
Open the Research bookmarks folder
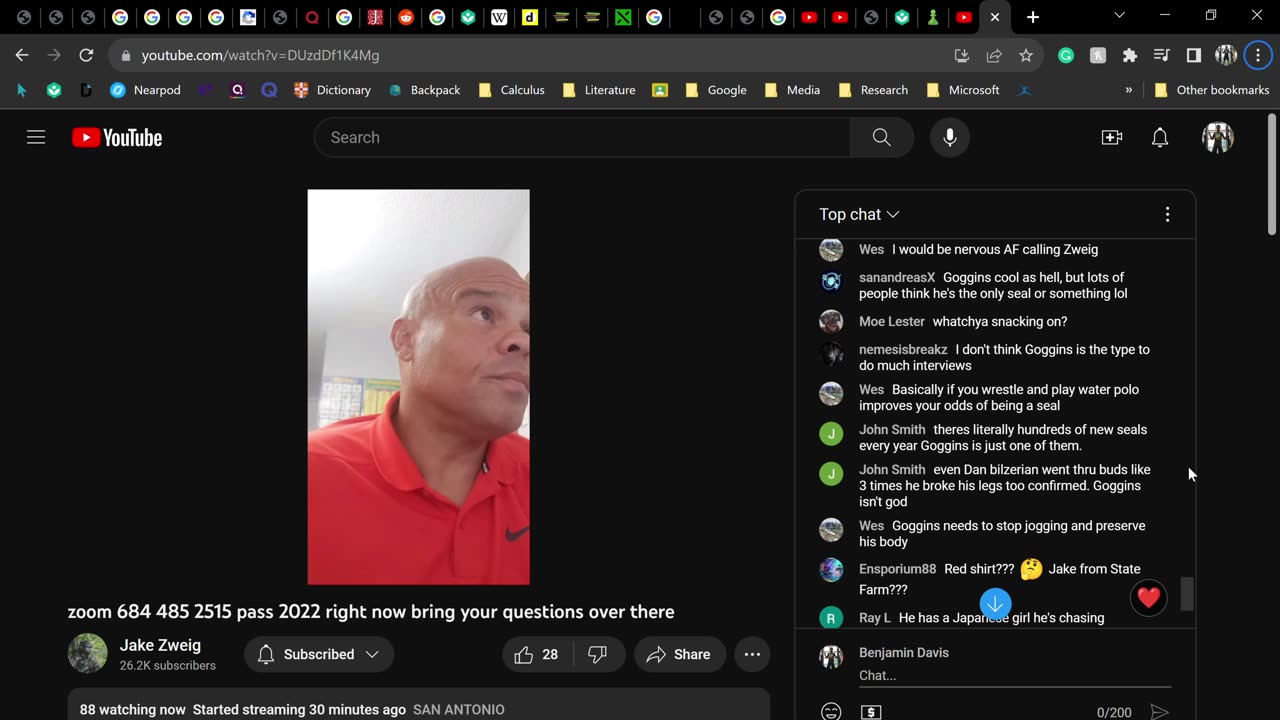coord(872,90)
